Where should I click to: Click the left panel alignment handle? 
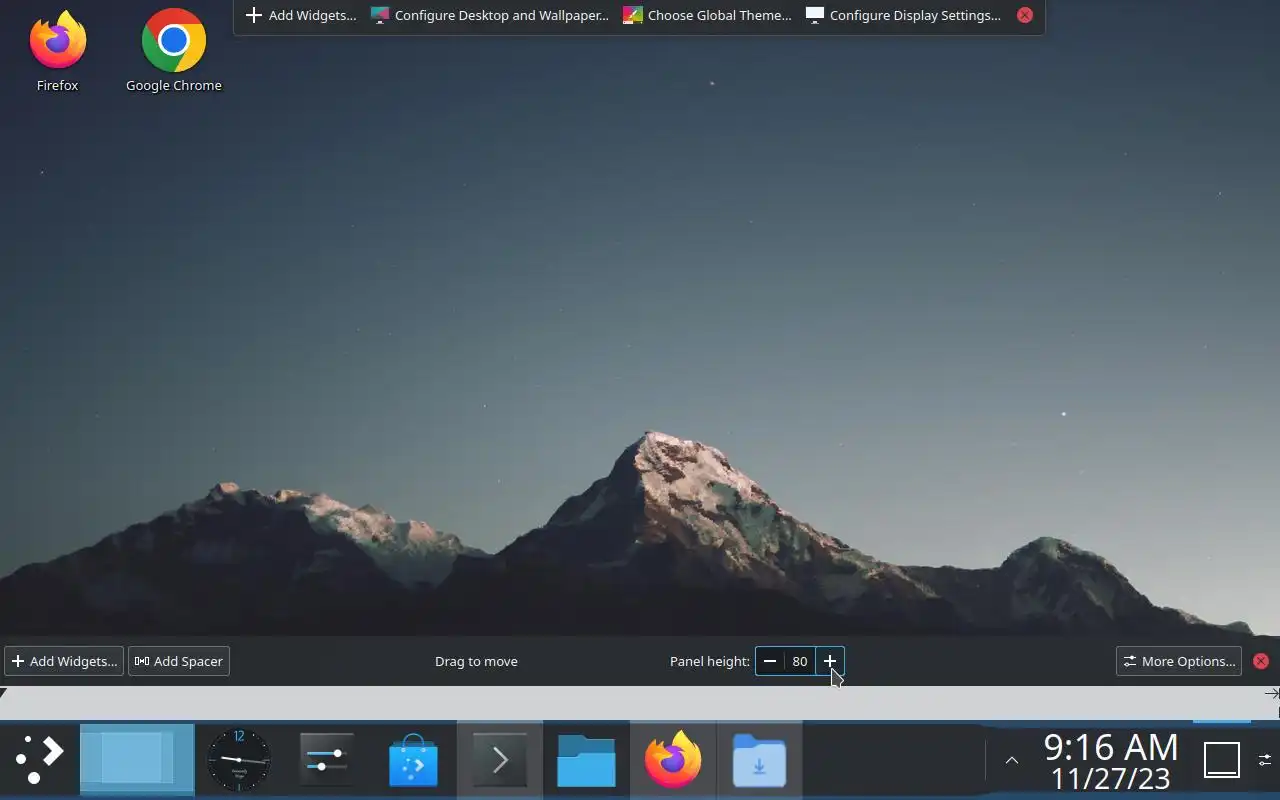(4, 692)
